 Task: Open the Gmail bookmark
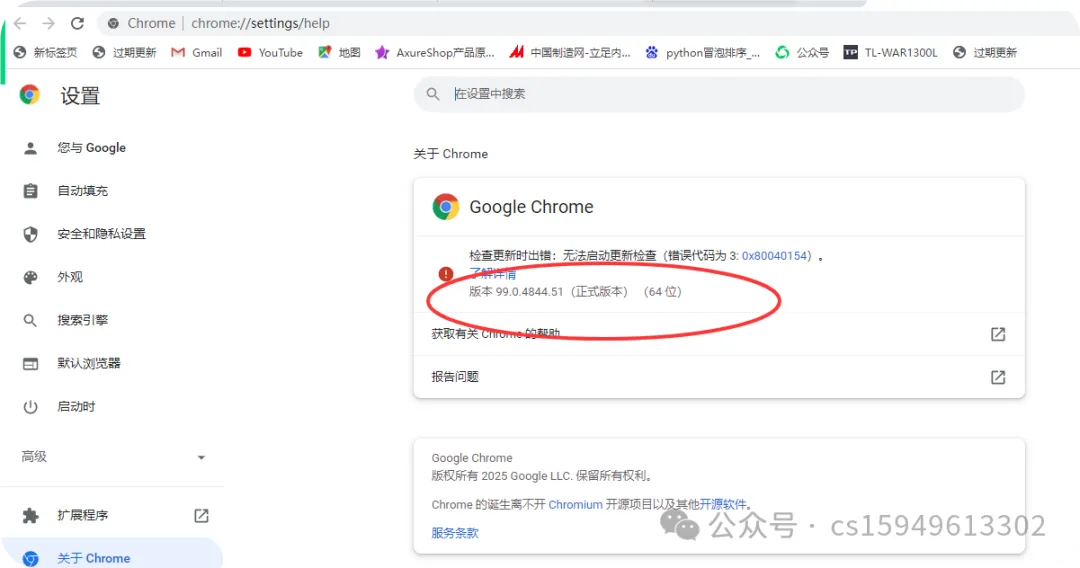point(197,52)
